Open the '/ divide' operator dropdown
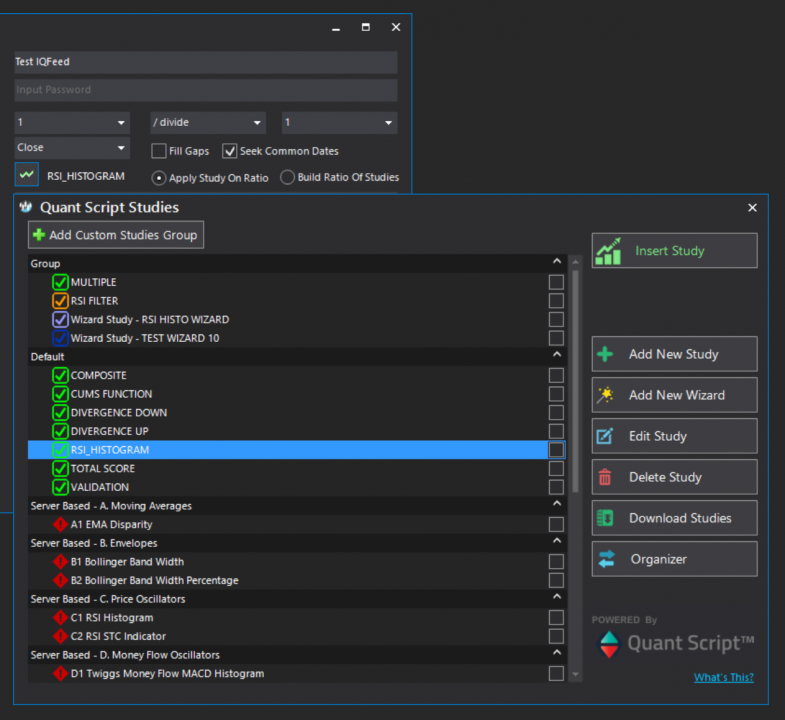 (x=208, y=123)
